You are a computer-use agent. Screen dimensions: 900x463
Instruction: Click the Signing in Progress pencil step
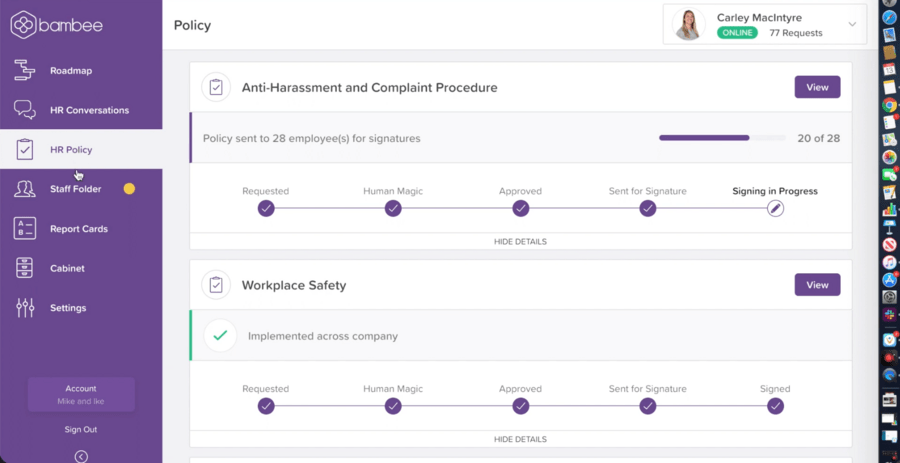pos(775,208)
